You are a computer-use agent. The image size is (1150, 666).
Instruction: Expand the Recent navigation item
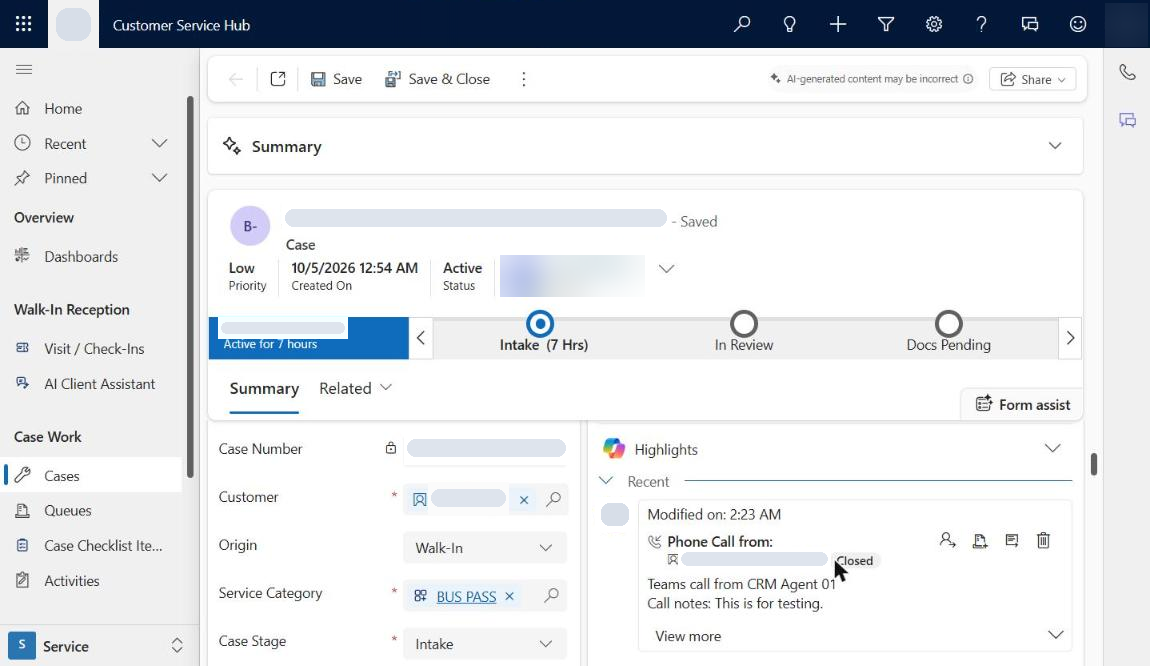159,144
